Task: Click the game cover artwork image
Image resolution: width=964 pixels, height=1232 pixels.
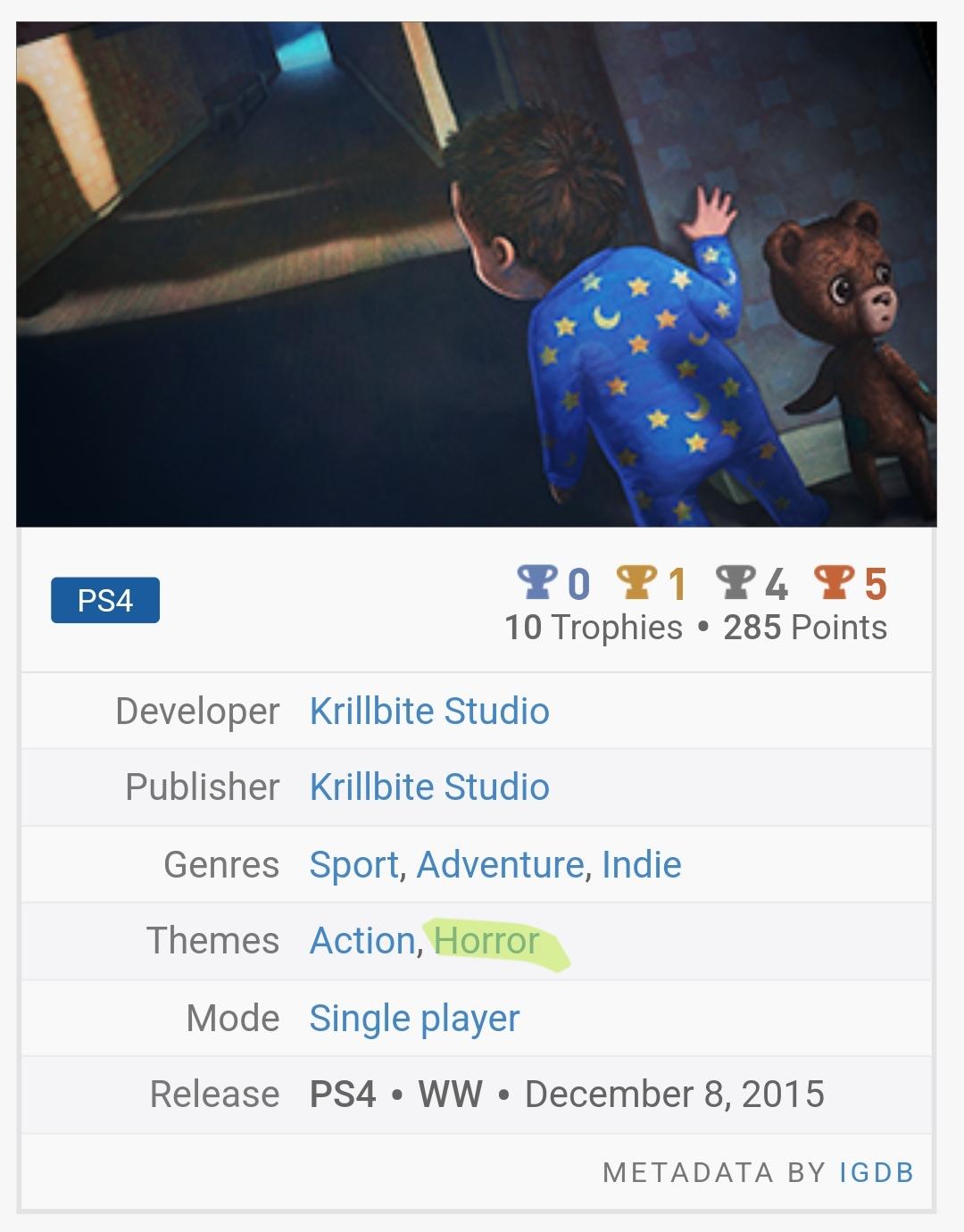Action: [477, 275]
